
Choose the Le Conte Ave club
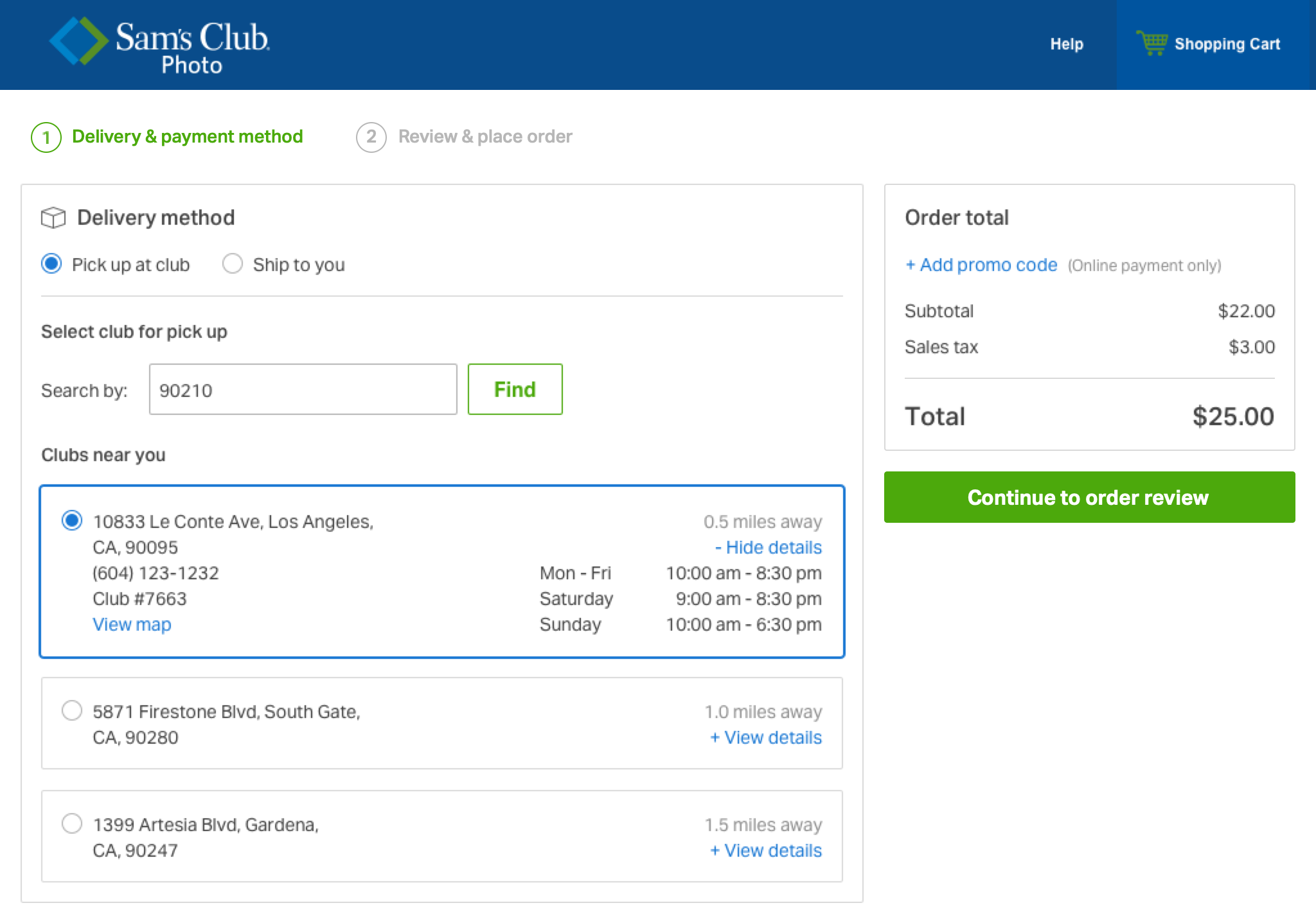pyautogui.click(x=72, y=521)
